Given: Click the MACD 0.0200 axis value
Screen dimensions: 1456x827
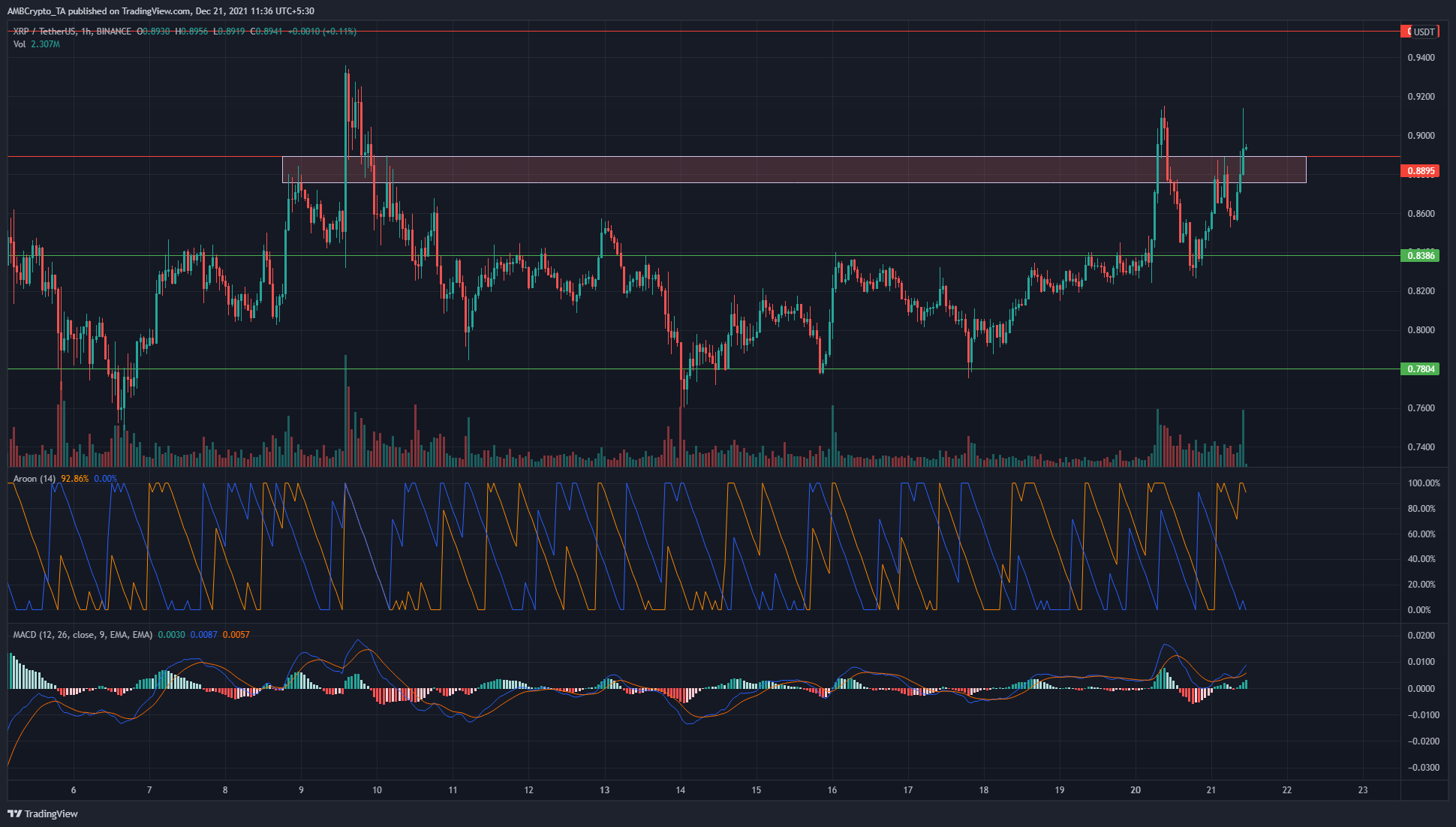Looking at the screenshot, I should click(1421, 636).
